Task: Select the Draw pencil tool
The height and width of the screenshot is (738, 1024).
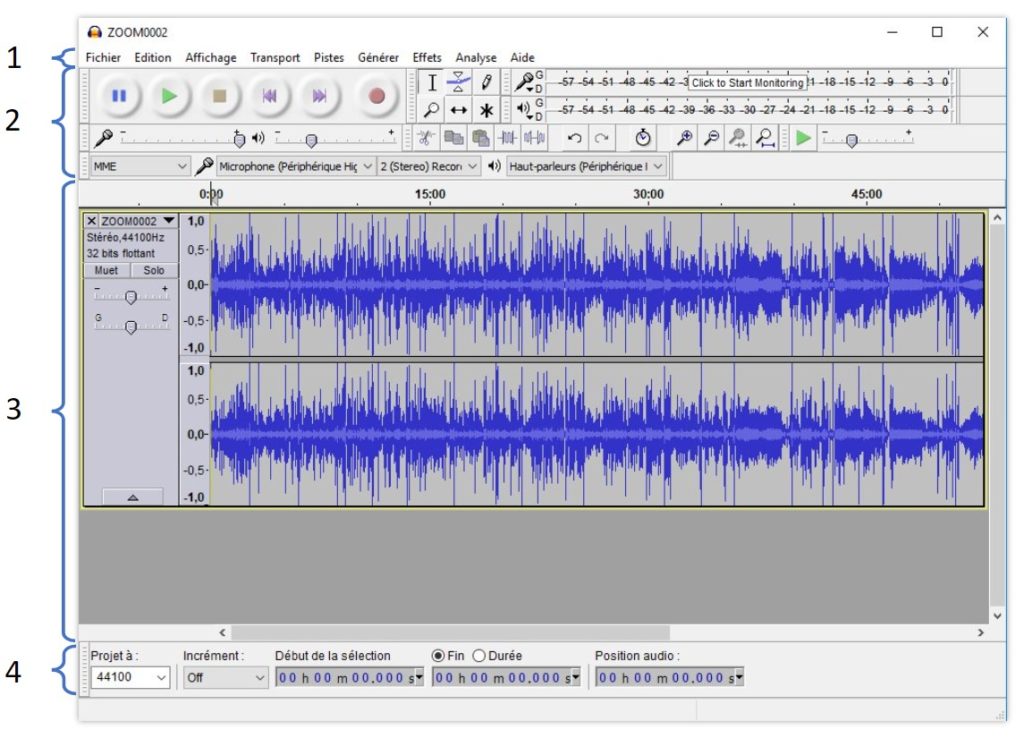Action: coord(487,83)
